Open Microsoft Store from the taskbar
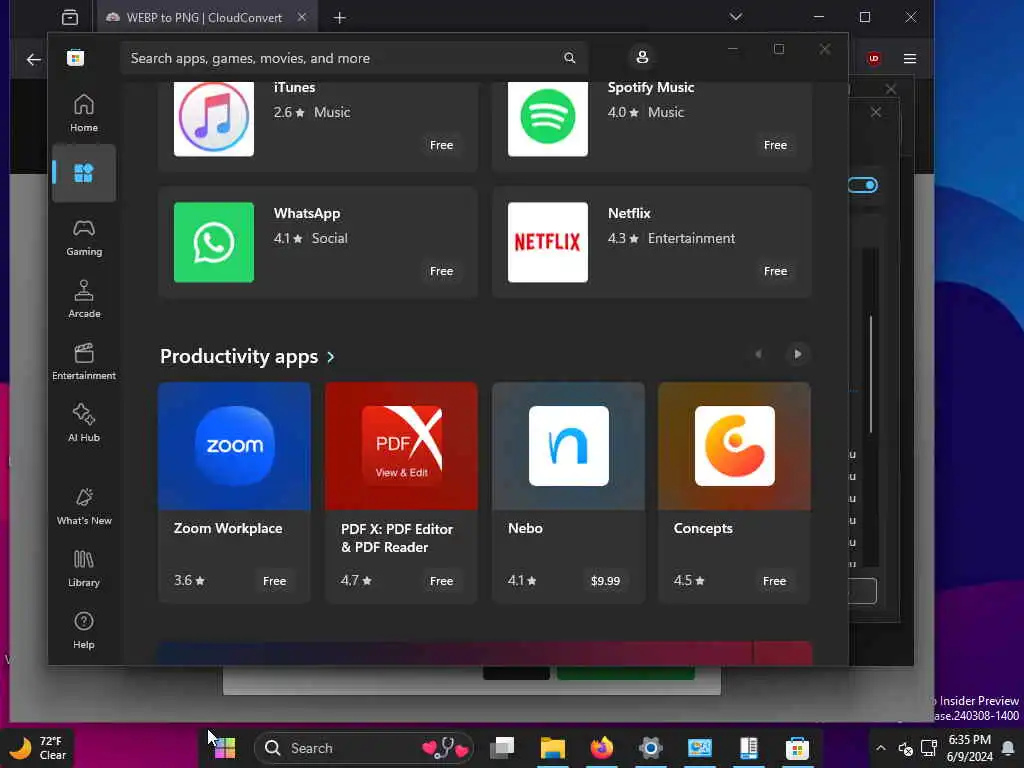1024x768 pixels. coord(797,748)
